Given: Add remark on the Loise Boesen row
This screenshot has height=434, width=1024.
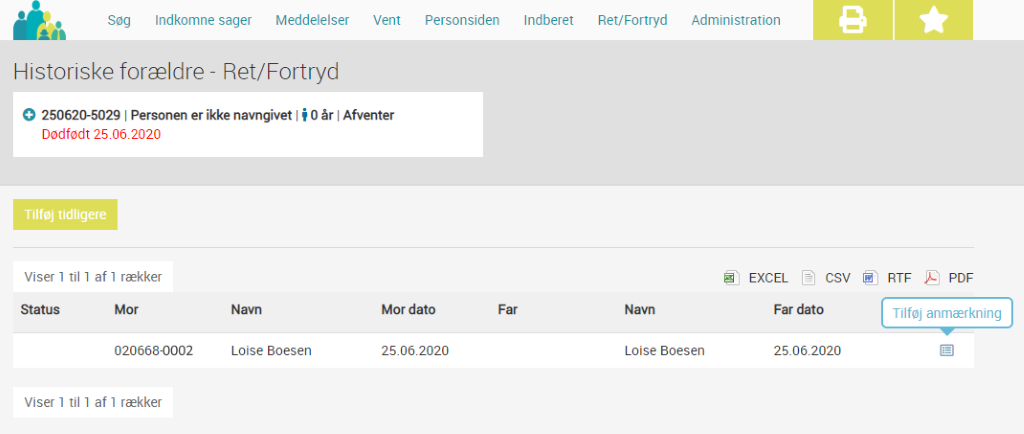Looking at the screenshot, I should (x=946, y=350).
